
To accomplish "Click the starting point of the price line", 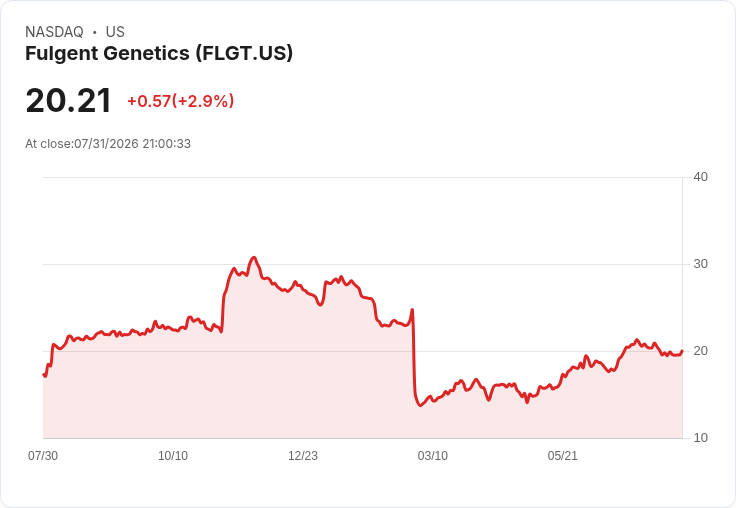I will click(44, 375).
